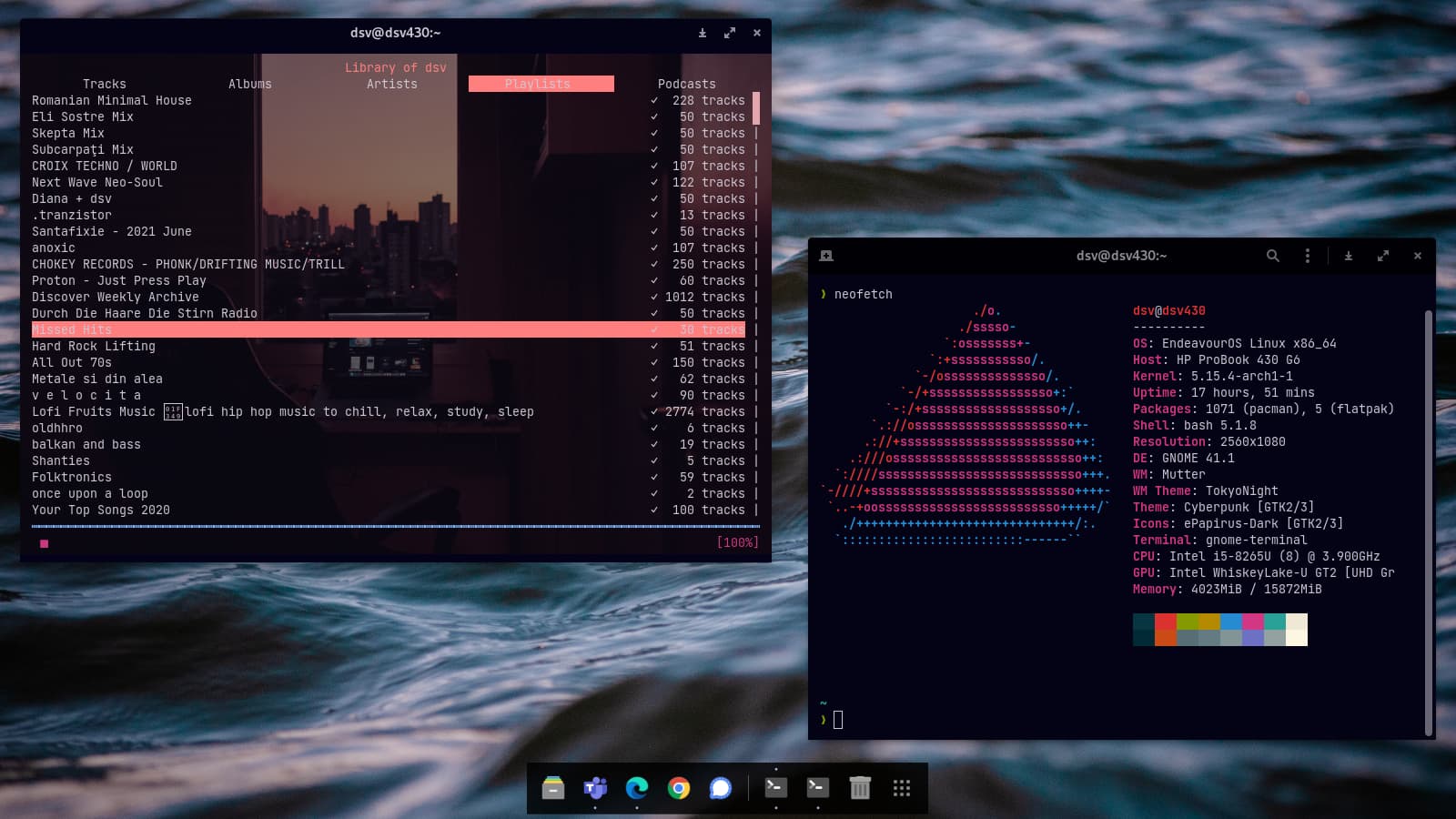Click the checkmark on Your Top Songs 2020 row
This screenshot has width=1456, height=819.
click(x=654, y=510)
